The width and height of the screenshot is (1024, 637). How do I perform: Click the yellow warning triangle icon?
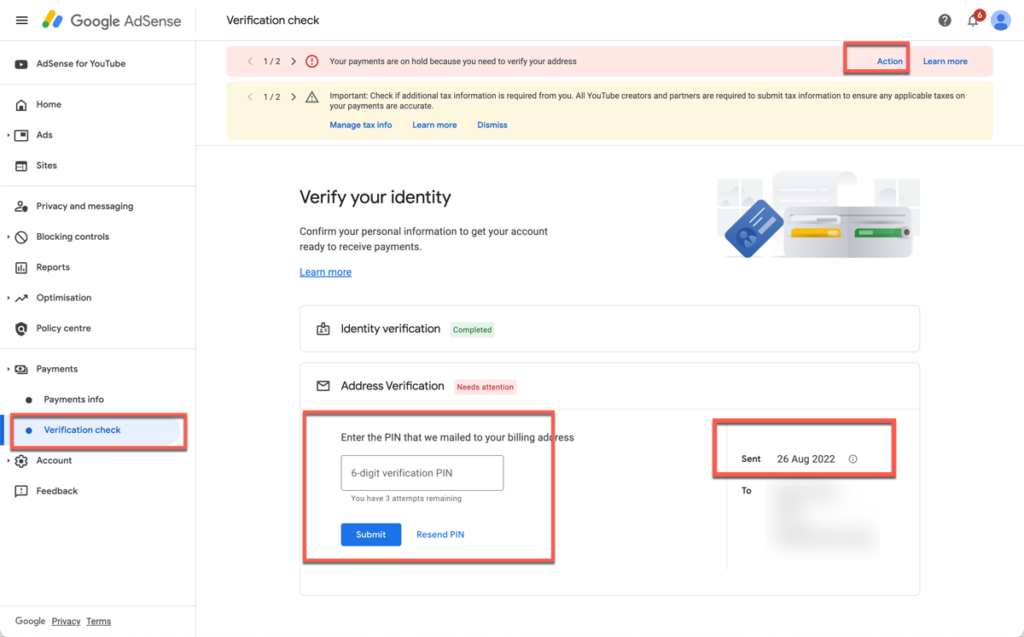pos(312,97)
